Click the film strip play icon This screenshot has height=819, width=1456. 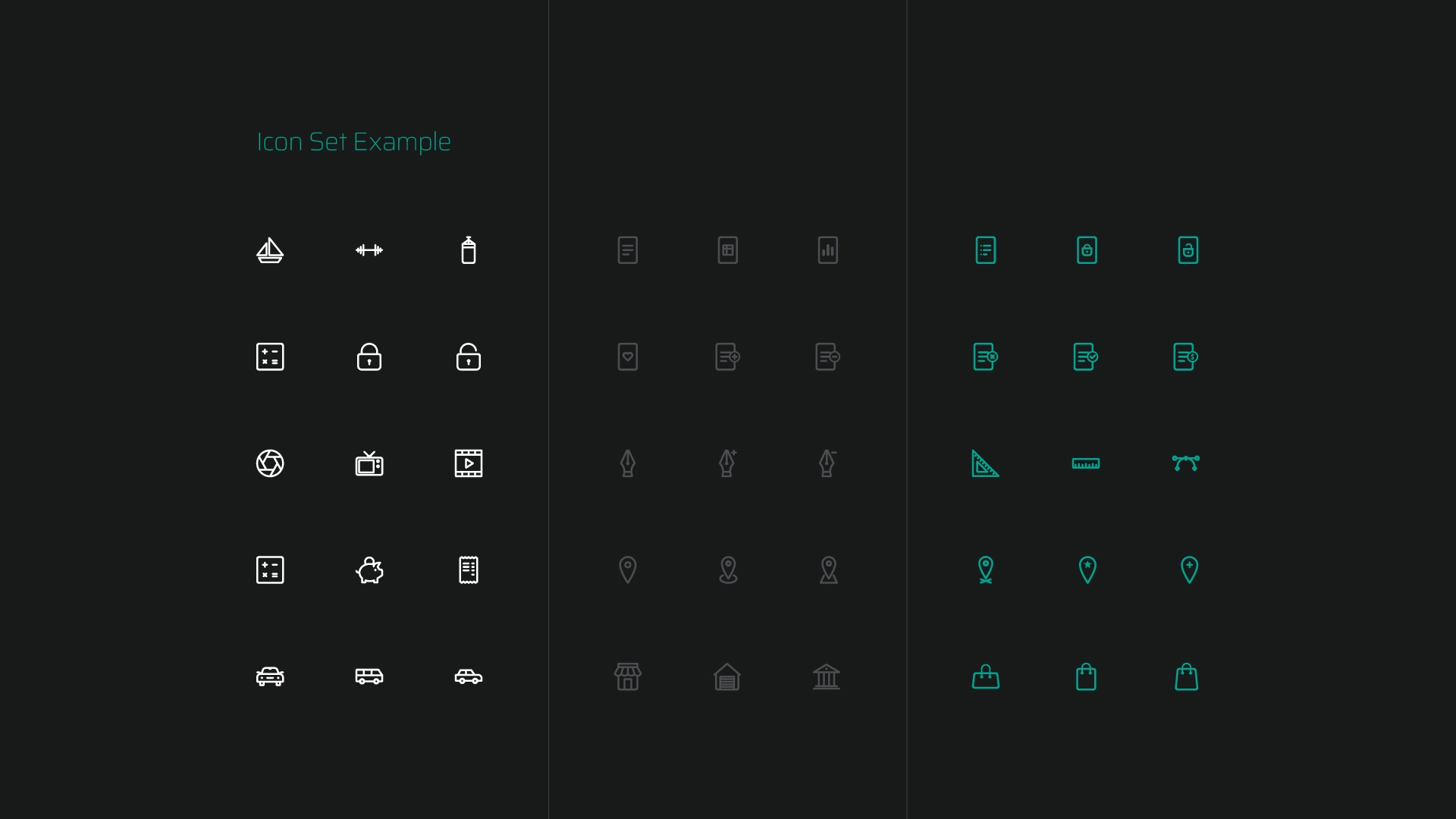pos(469,463)
